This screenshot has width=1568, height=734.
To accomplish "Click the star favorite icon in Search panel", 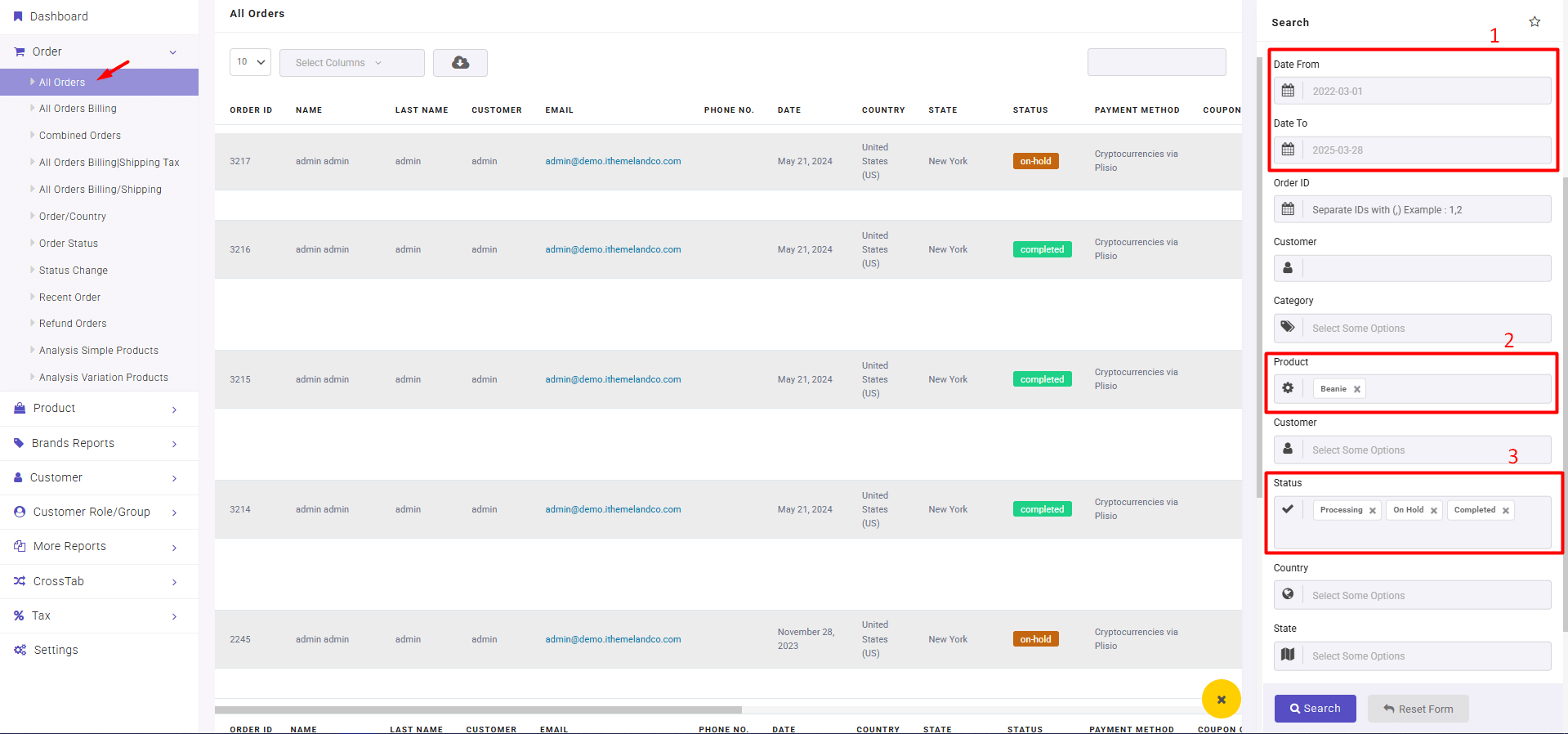I will (1534, 22).
